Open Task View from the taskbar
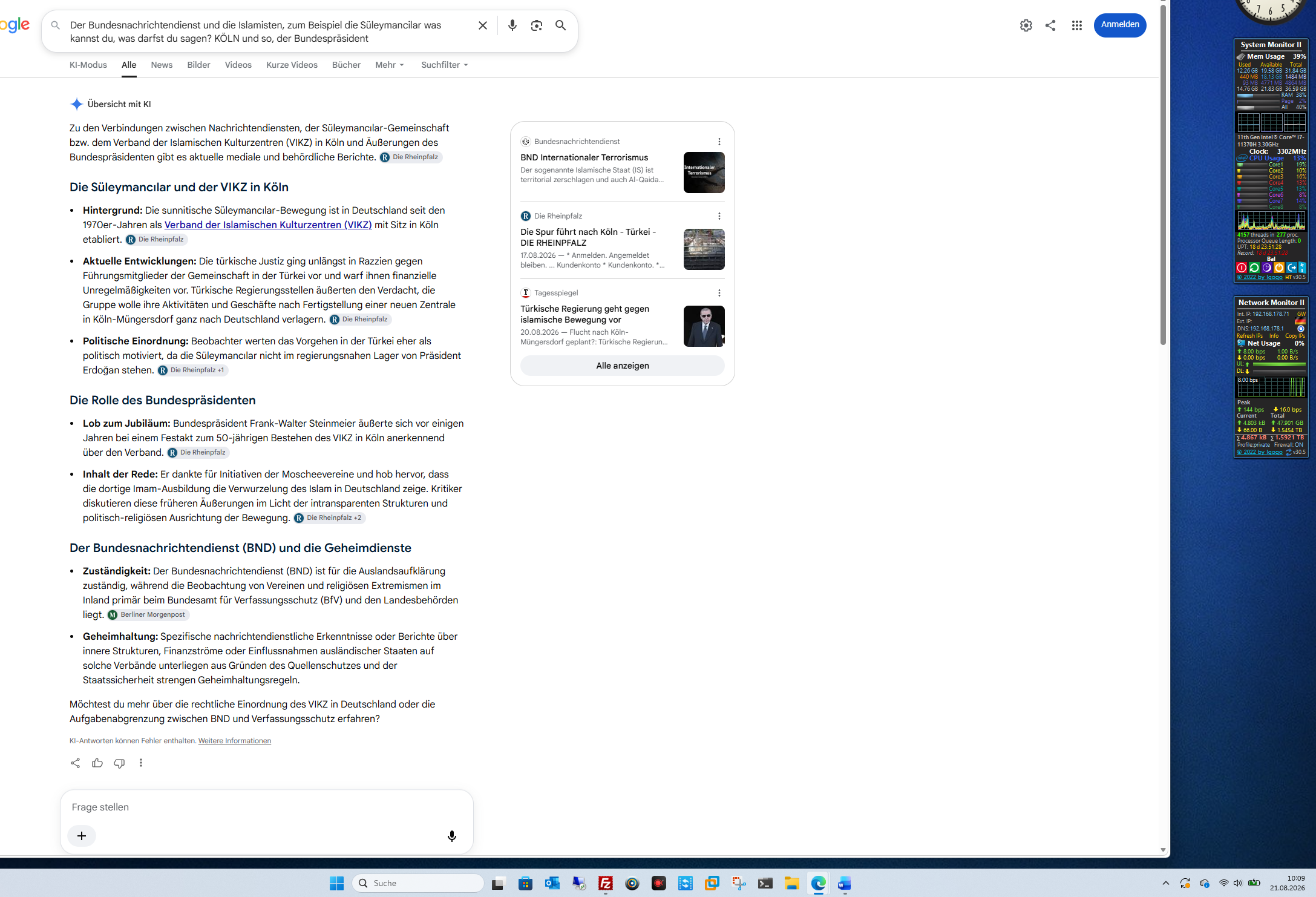 coord(498,884)
